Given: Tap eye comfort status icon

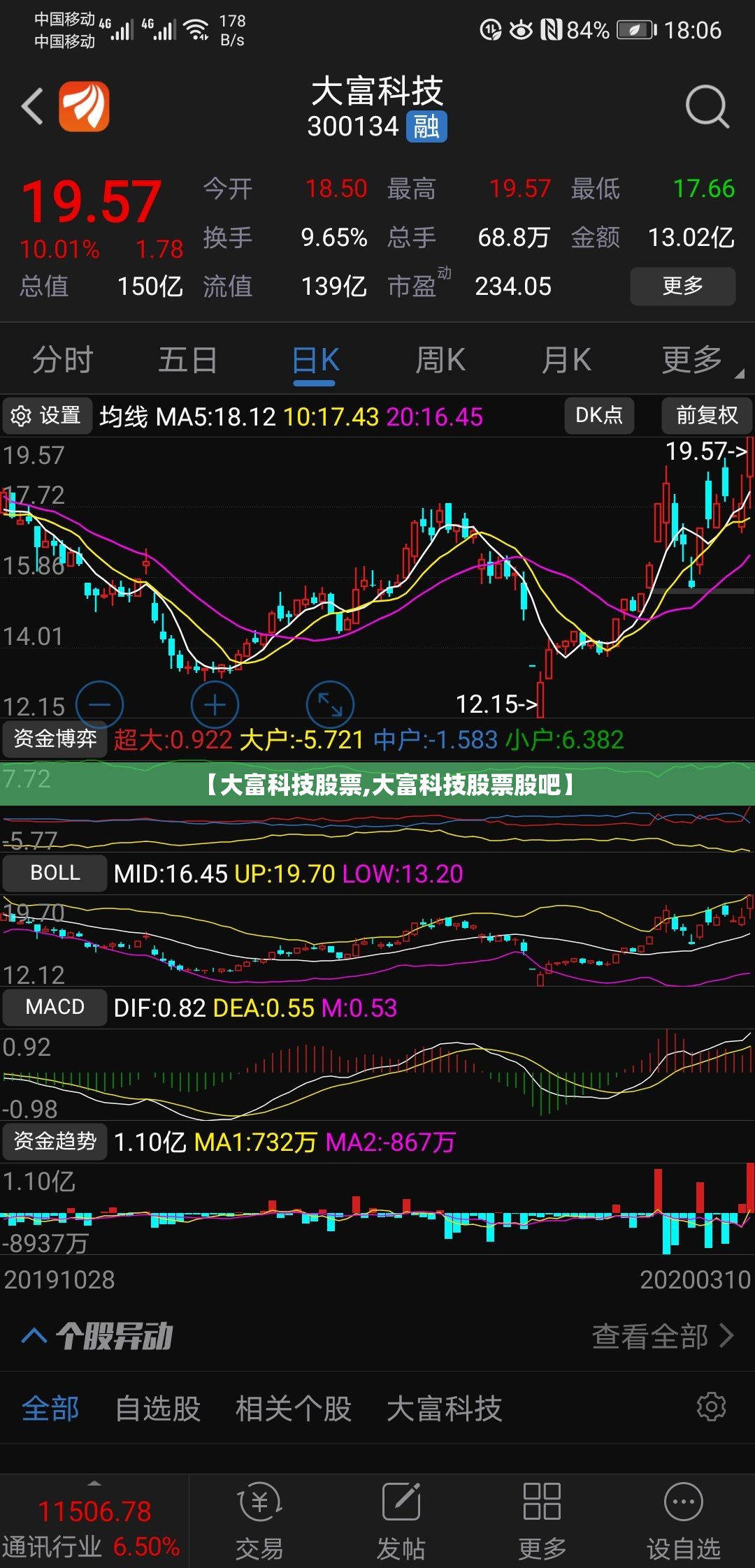Looking at the screenshot, I should tap(521, 30).
